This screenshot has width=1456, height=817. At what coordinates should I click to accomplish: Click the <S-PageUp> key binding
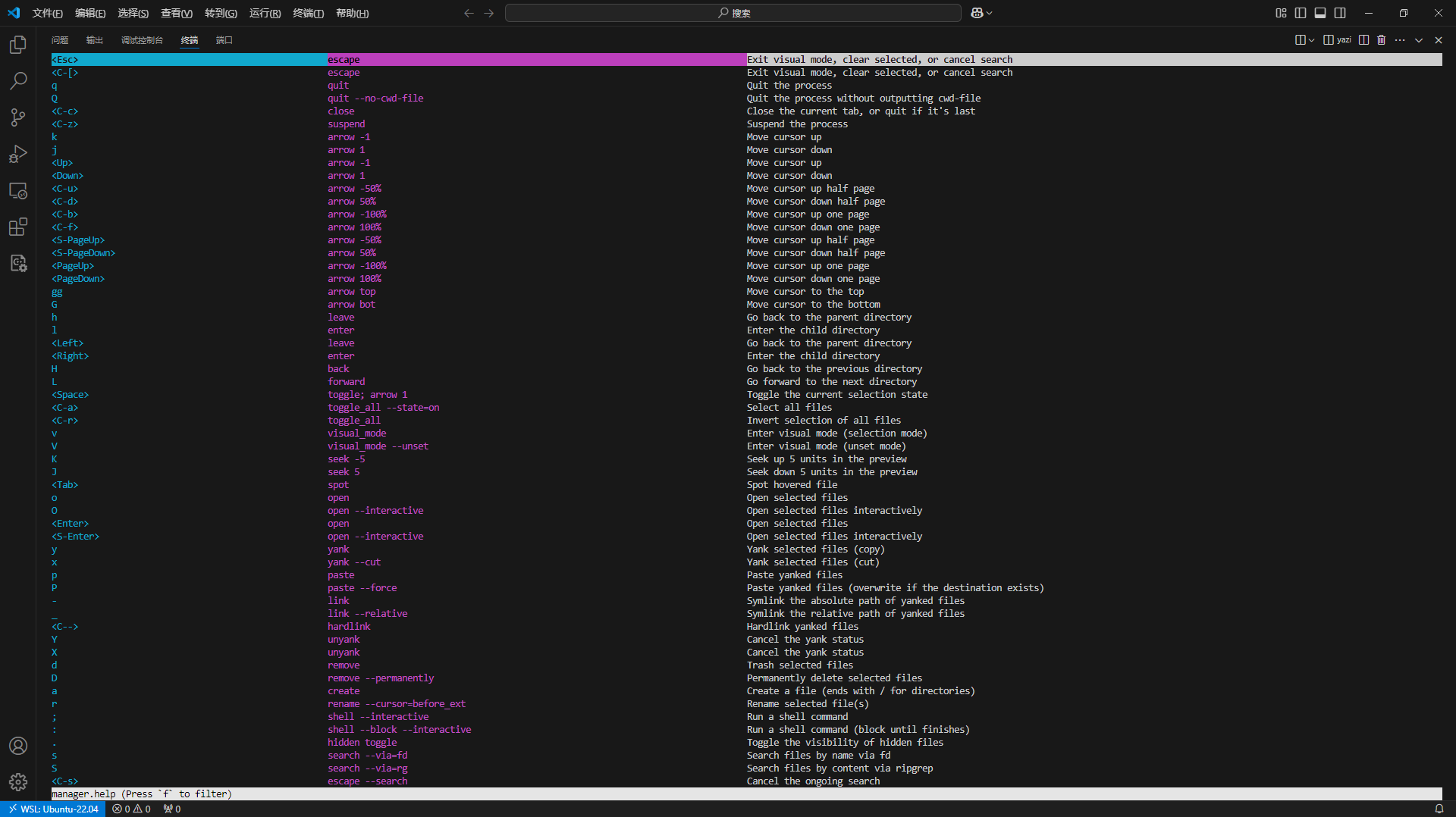(78, 240)
